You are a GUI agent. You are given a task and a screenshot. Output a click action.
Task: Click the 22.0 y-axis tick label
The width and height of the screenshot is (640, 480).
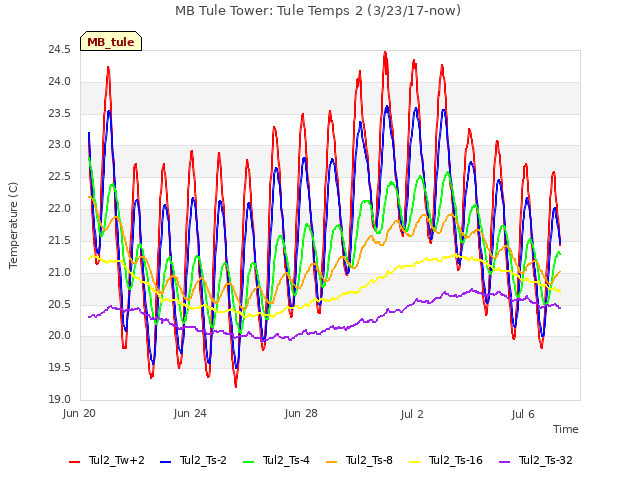[x=59, y=209]
